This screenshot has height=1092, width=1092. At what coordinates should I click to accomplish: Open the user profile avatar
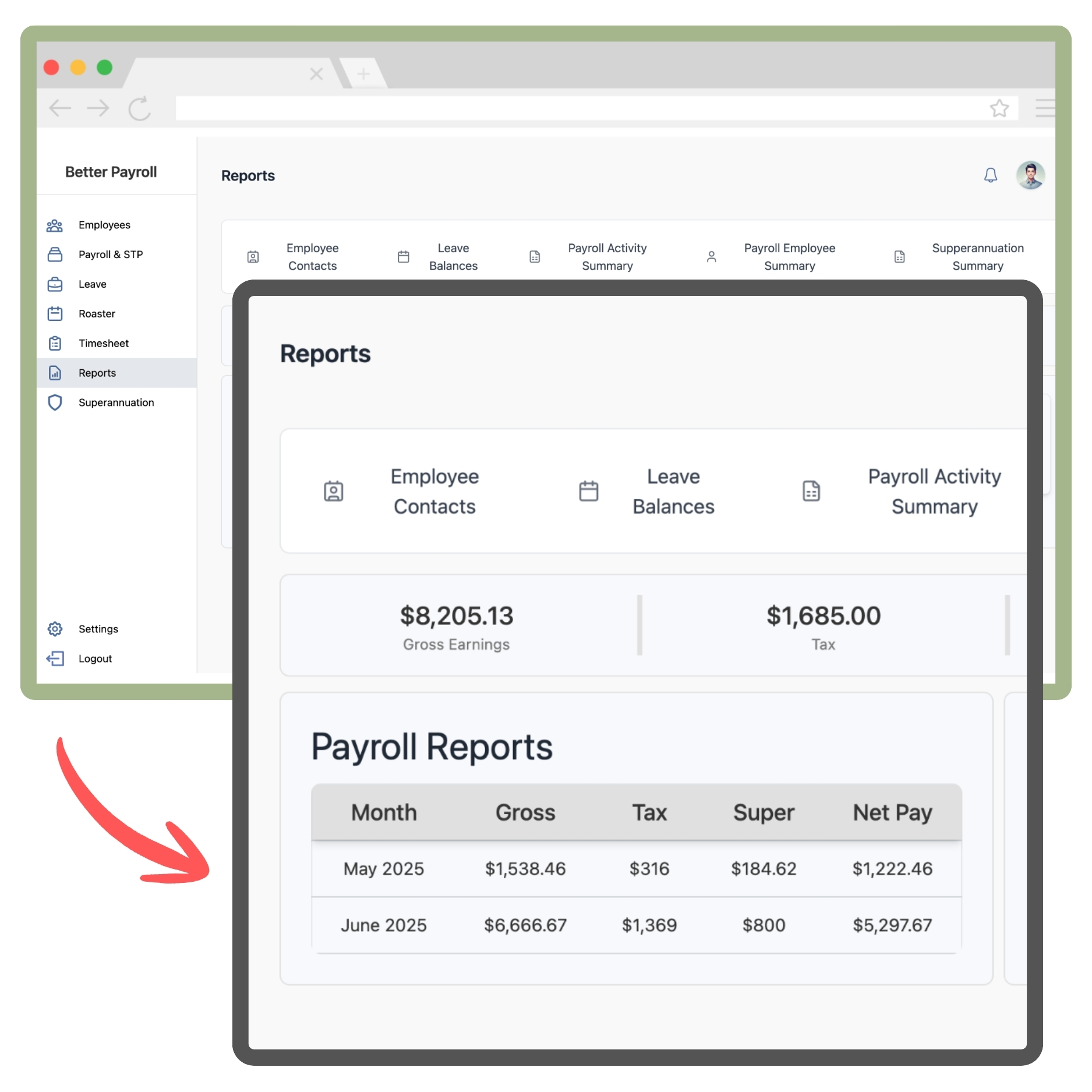[1030, 175]
